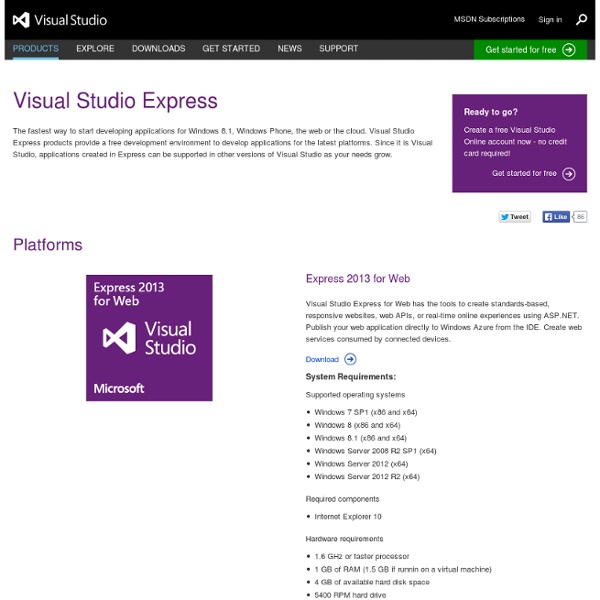Click the Sign in link
This screenshot has height=600, width=600.
tap(550, 20)
